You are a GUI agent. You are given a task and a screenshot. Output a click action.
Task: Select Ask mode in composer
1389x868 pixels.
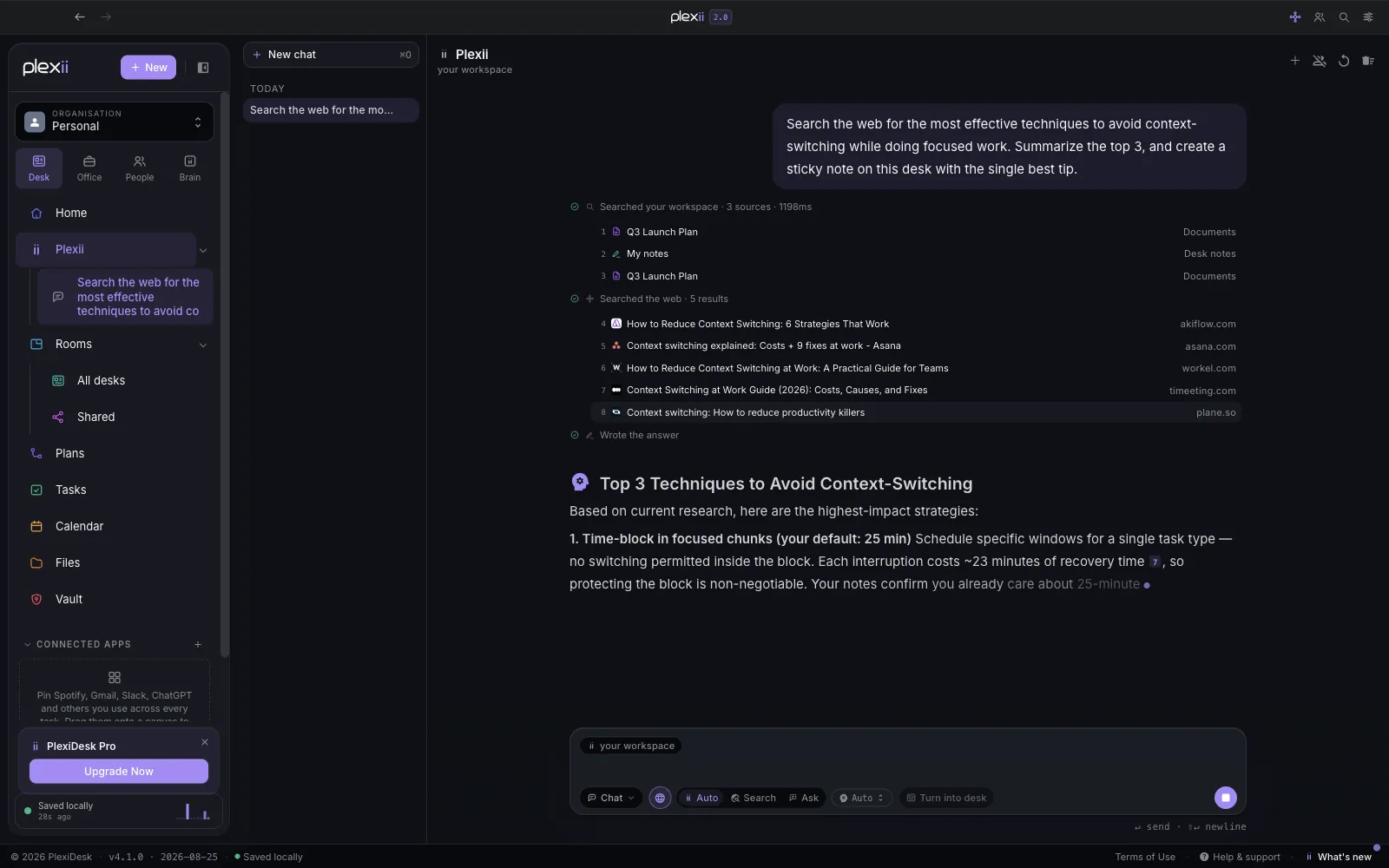tap(804, 798)
